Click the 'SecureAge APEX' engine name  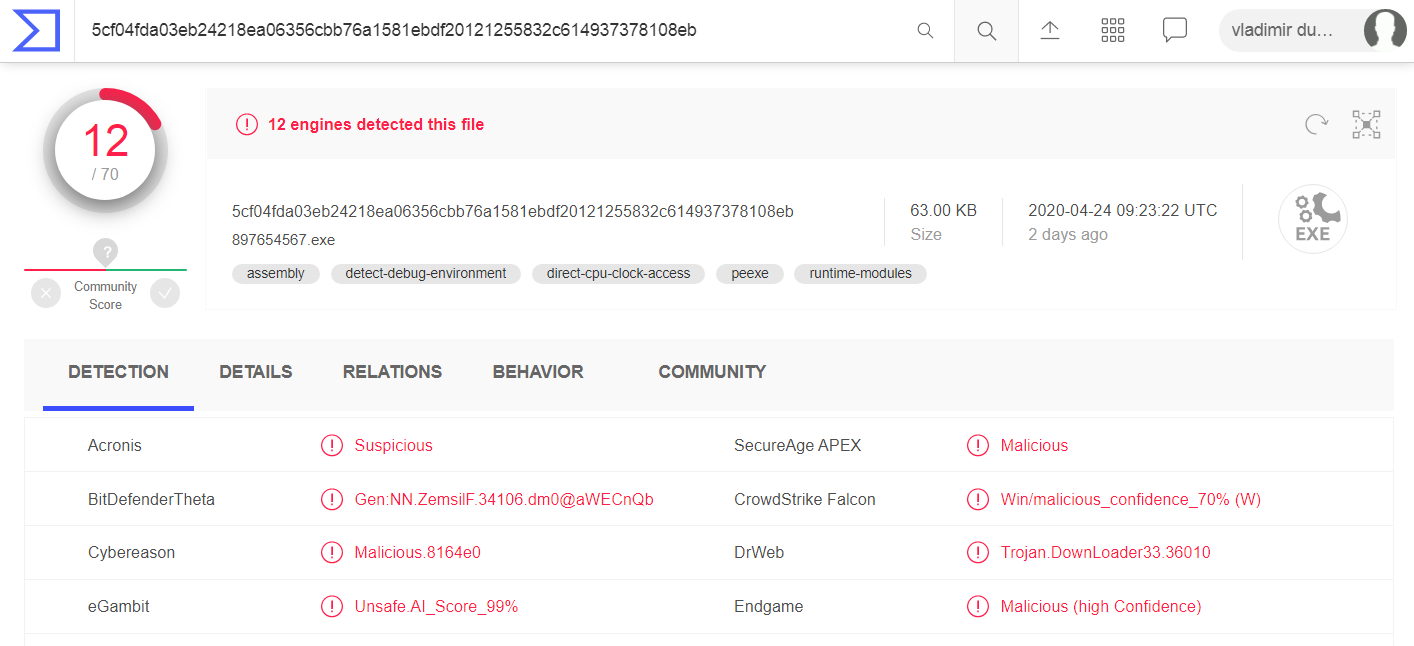coord(798,445)
